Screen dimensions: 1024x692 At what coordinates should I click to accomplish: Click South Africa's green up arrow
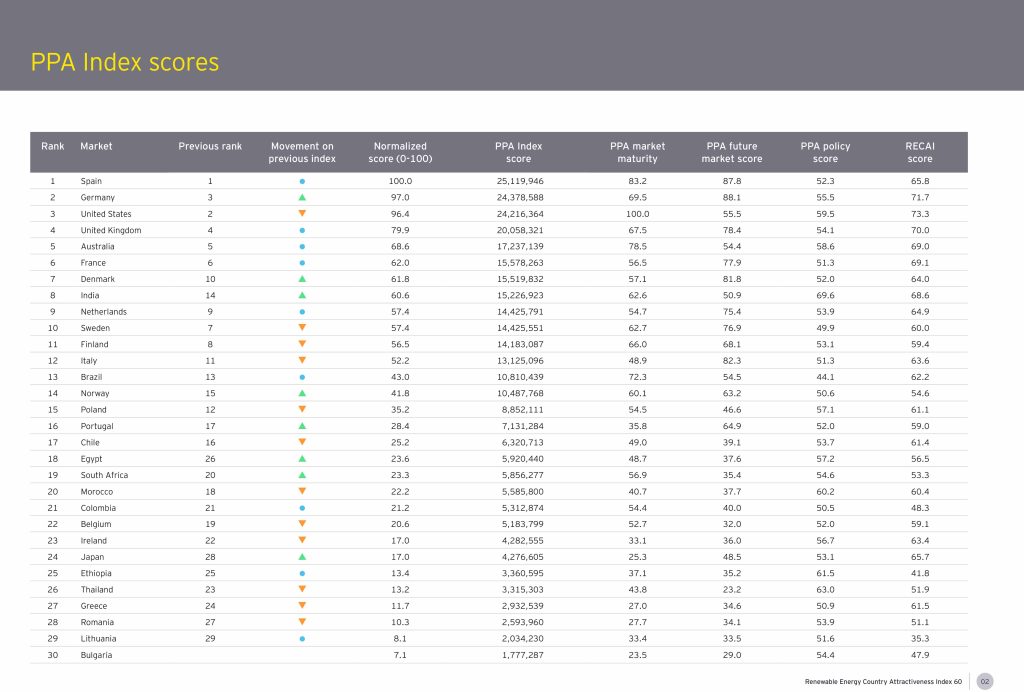pyautogui.click(x=302, y=475)
